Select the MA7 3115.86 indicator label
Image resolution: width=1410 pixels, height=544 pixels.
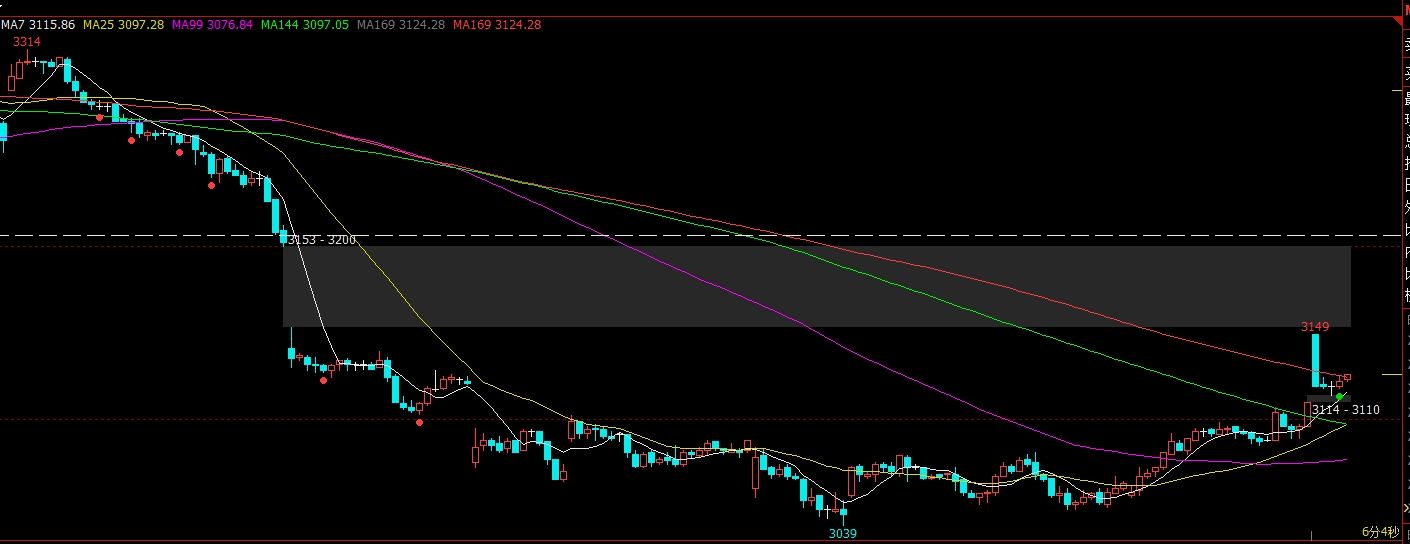click(38, 24)
